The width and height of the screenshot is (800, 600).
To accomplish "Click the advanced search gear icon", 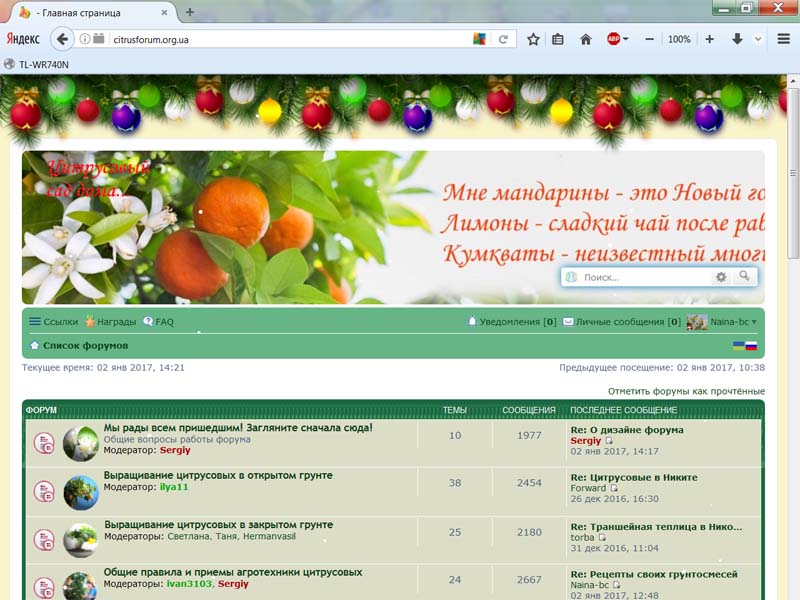I will [721, 277].
